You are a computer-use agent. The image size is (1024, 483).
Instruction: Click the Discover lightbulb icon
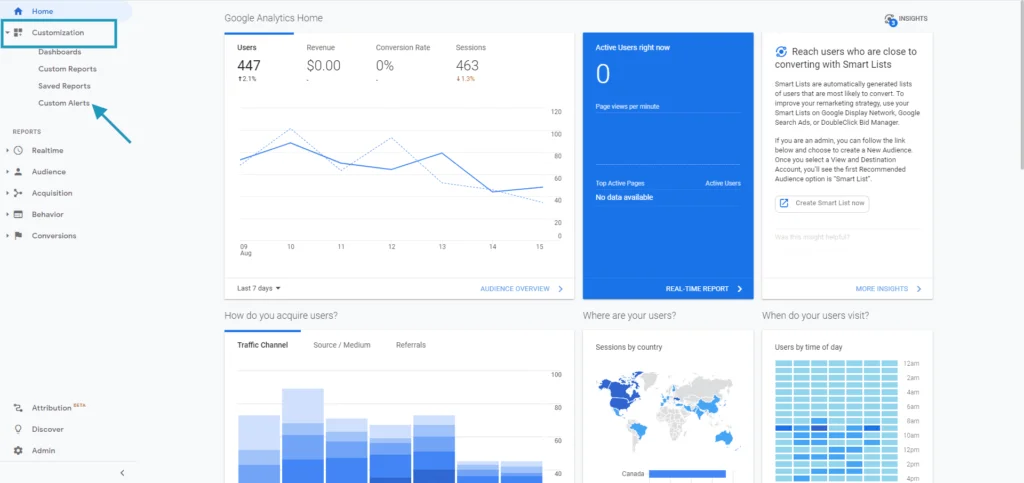pos(18,429)
